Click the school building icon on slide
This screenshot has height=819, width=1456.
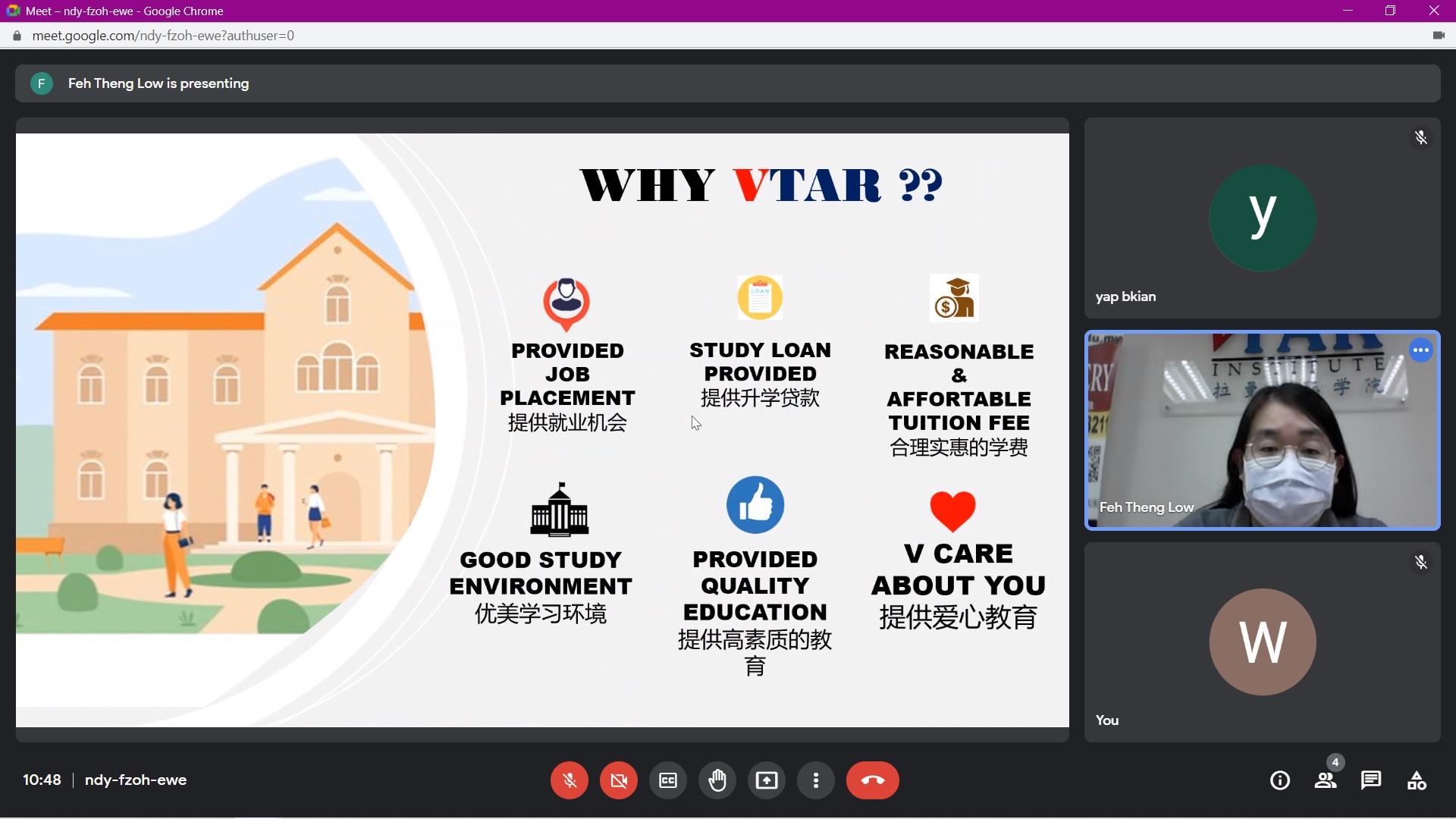tap(560, 509)
